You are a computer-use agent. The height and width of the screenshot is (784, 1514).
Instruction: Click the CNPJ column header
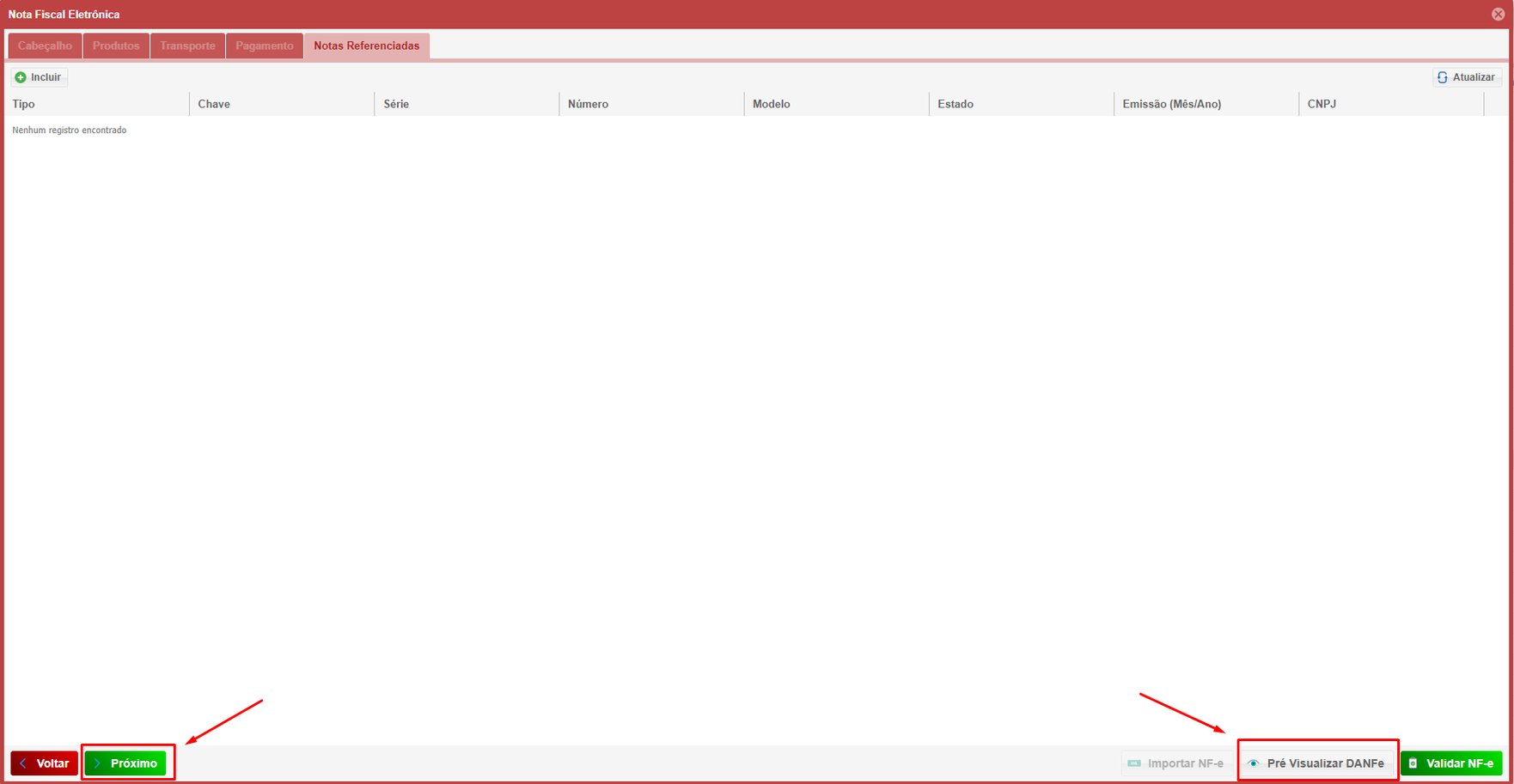(x=1322, y=104)
